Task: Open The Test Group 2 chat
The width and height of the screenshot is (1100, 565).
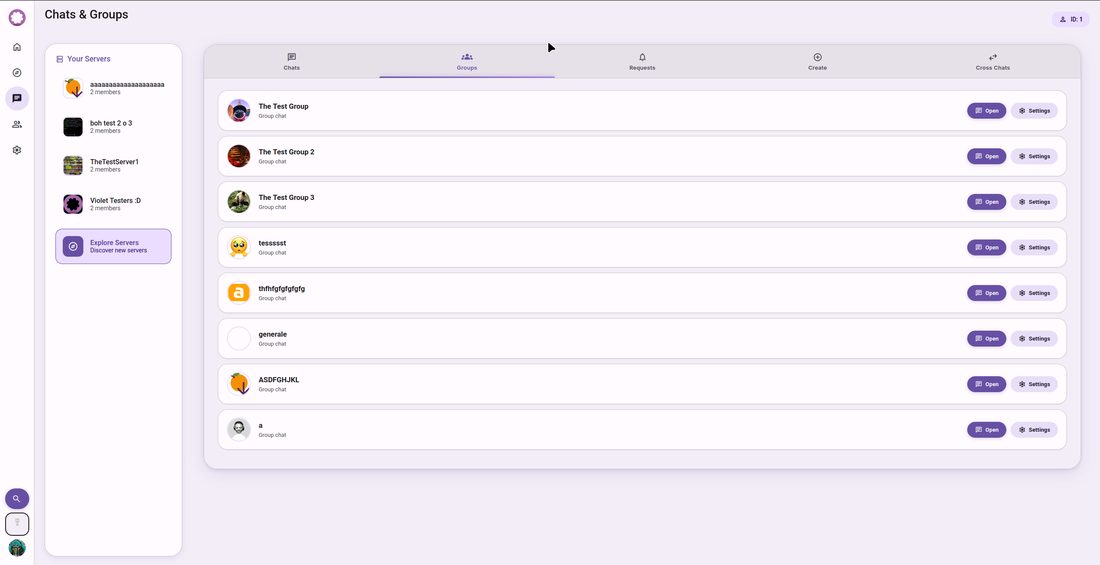Action: point(986,157)
